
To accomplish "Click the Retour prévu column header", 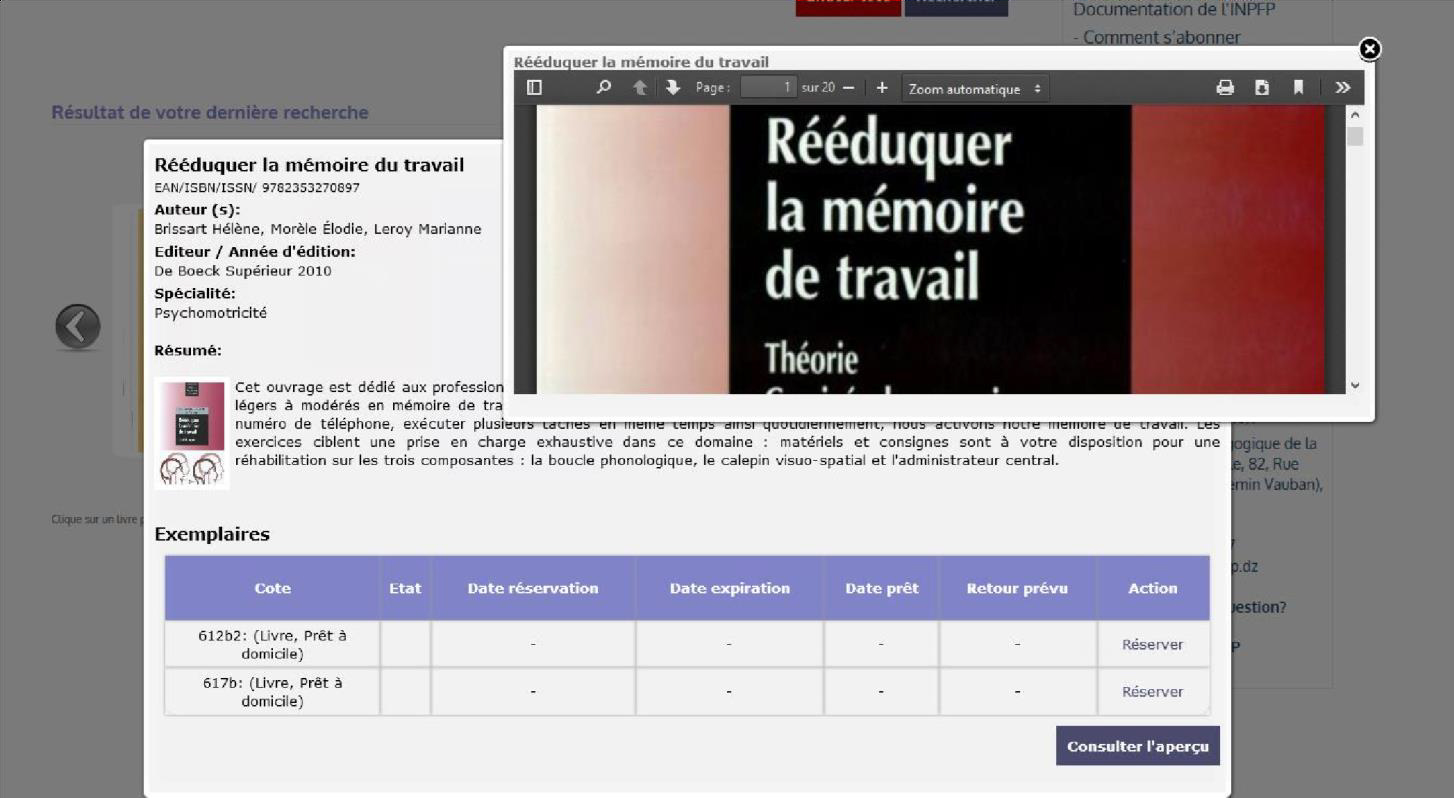I will click(x=1017, y=588).
